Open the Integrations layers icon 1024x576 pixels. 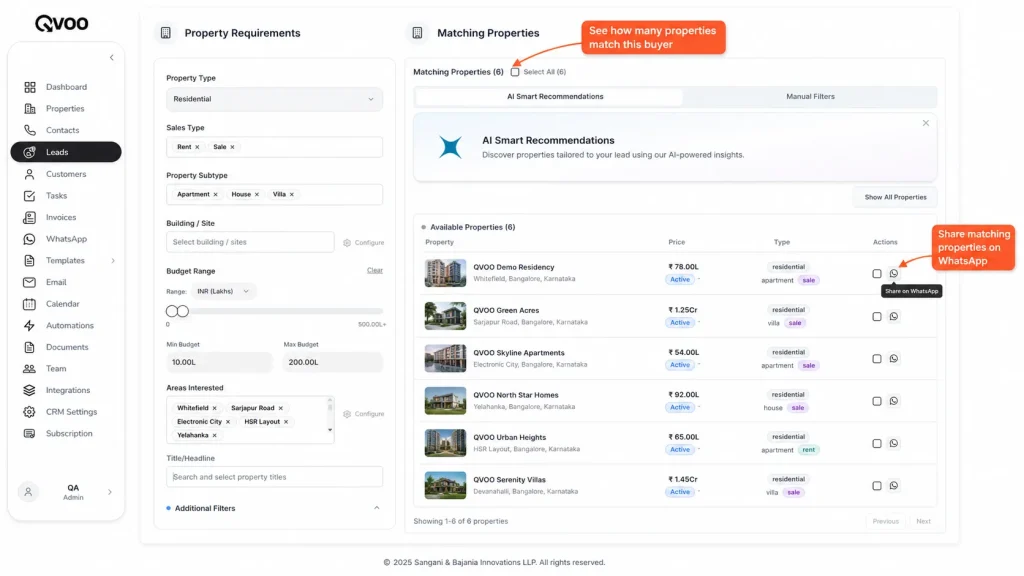(29, 390)
